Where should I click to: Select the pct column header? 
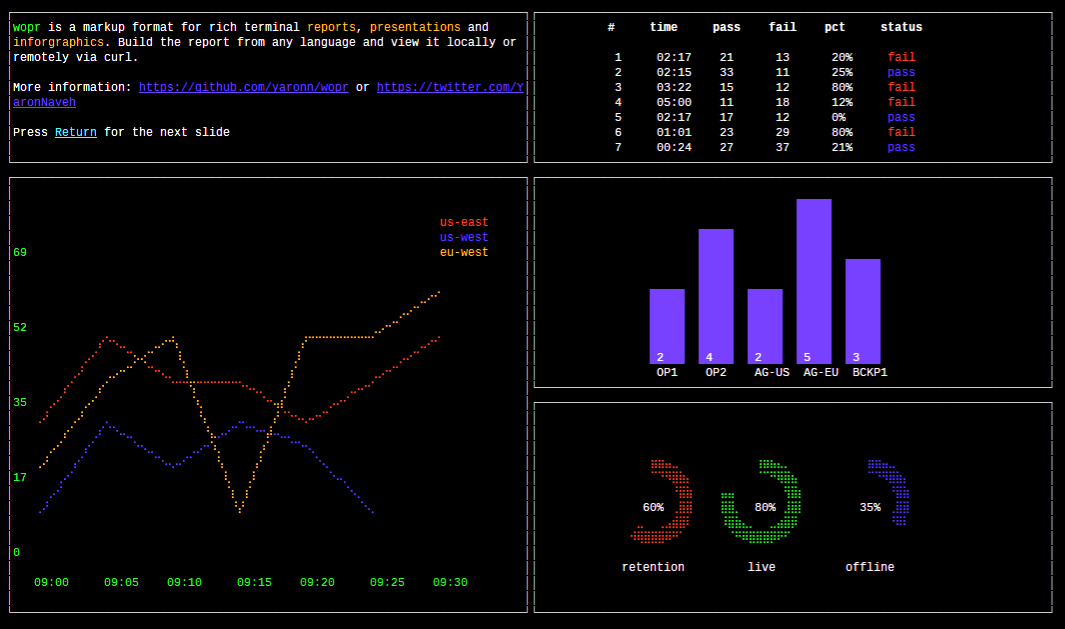click(834, 27)
